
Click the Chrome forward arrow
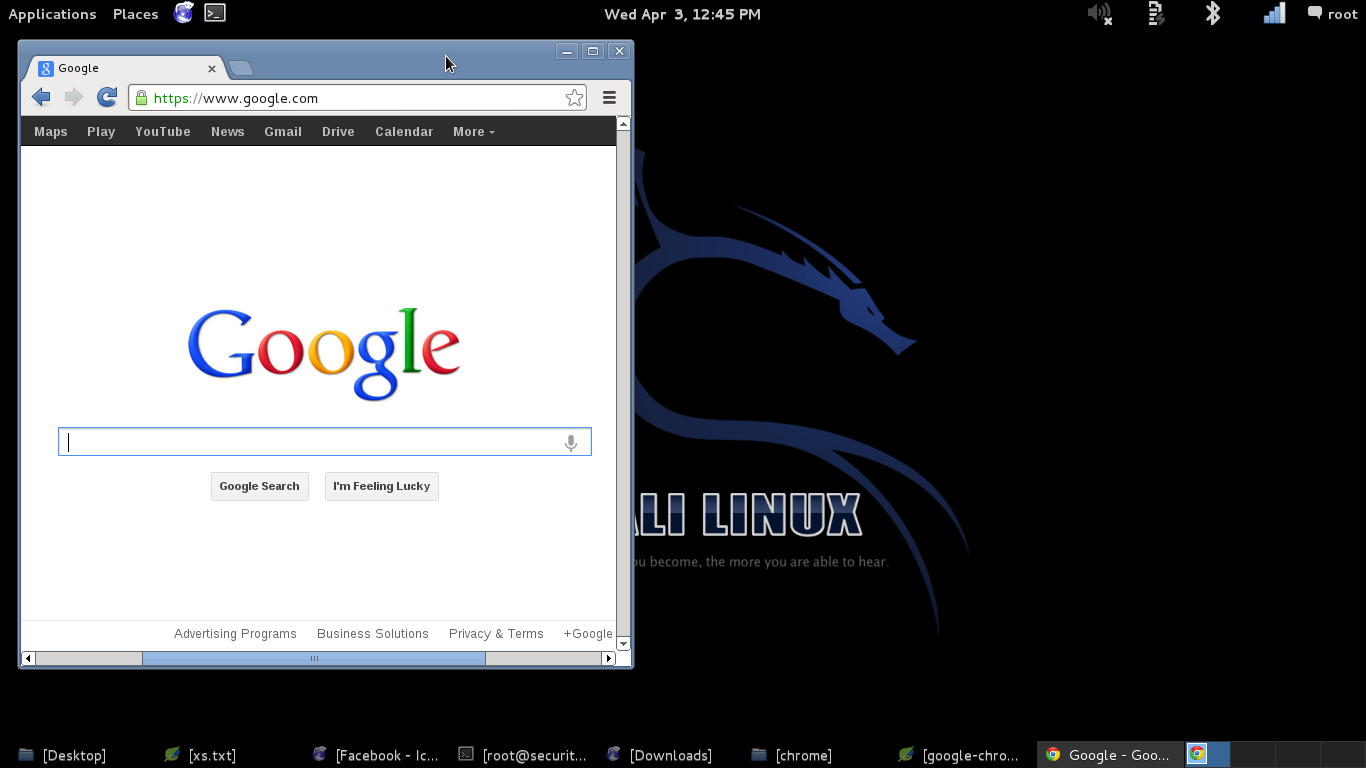click(x=73, y=97)
